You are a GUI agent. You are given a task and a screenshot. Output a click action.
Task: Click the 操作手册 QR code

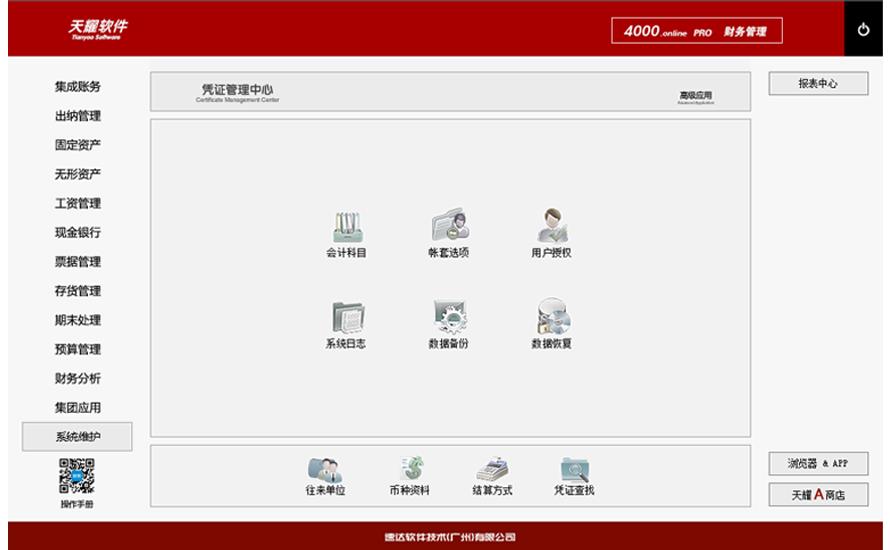[77, 477]
